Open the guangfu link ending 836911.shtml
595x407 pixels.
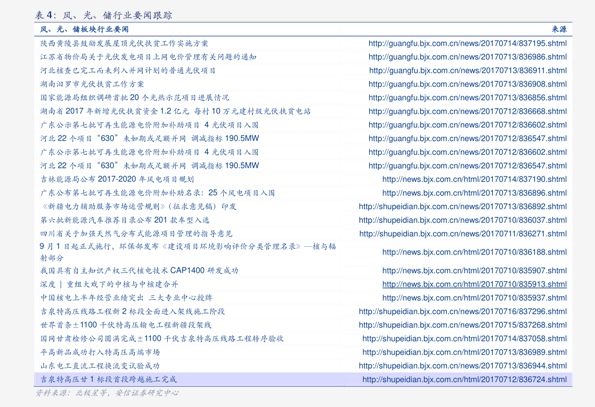(468, 71)
